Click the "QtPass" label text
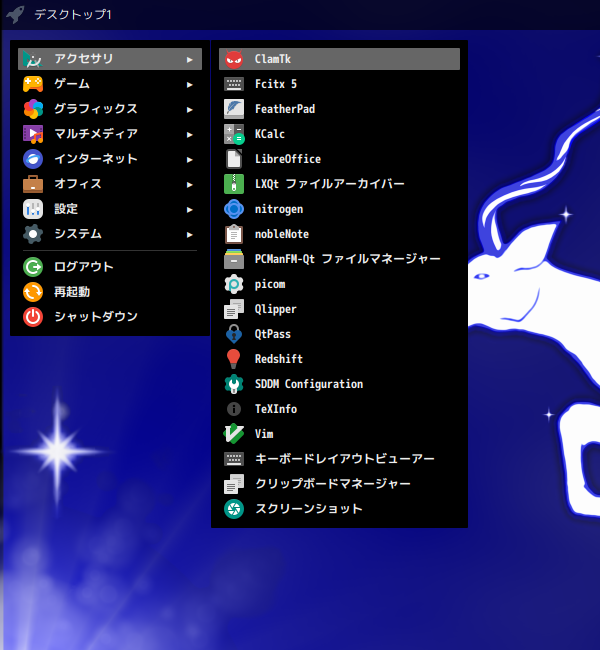Viewport: 600px width, 650px height. click(272, 334)
